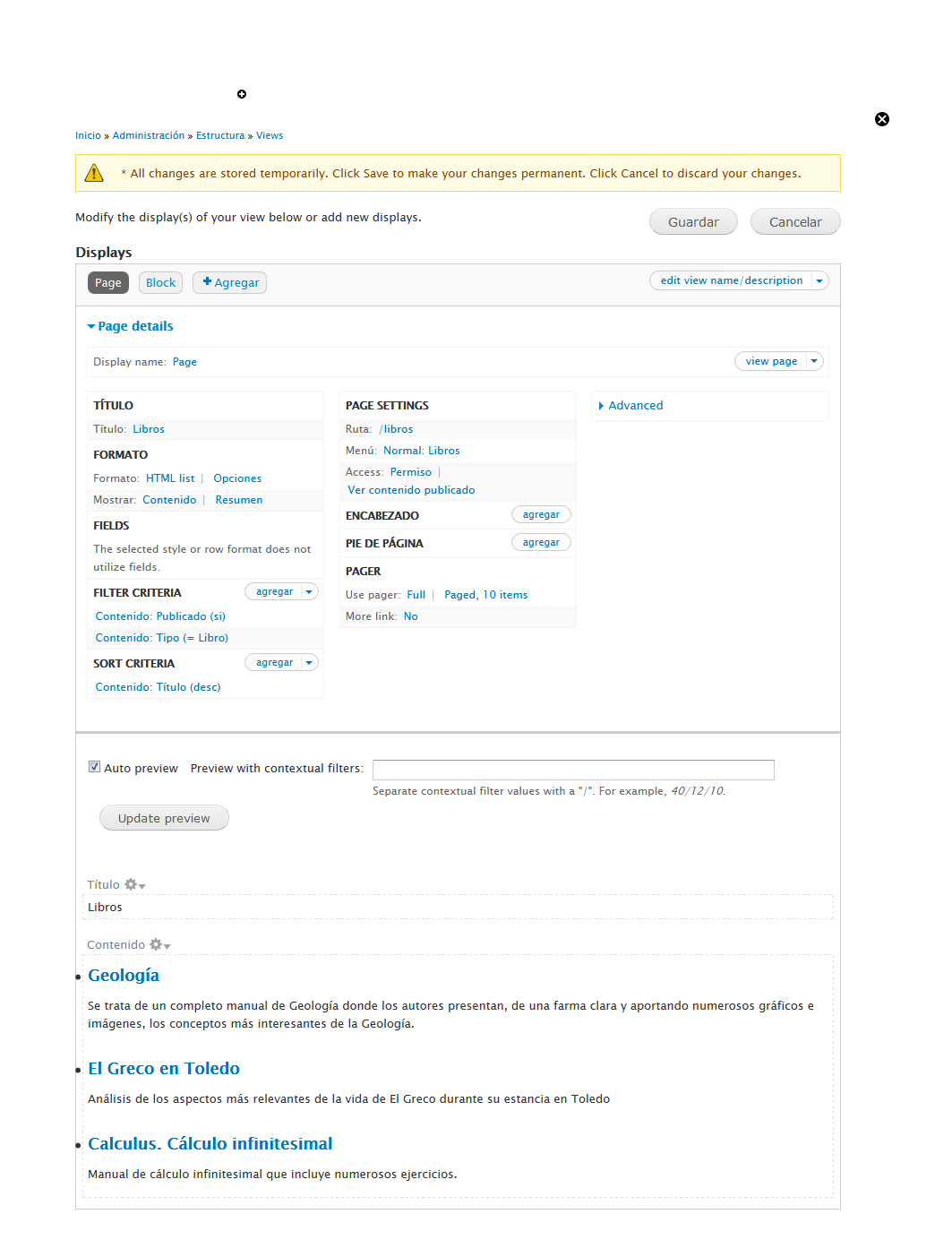Open Sort Criteria agregar dropdown arrow

pyautogui.click(x=309, y=663)
